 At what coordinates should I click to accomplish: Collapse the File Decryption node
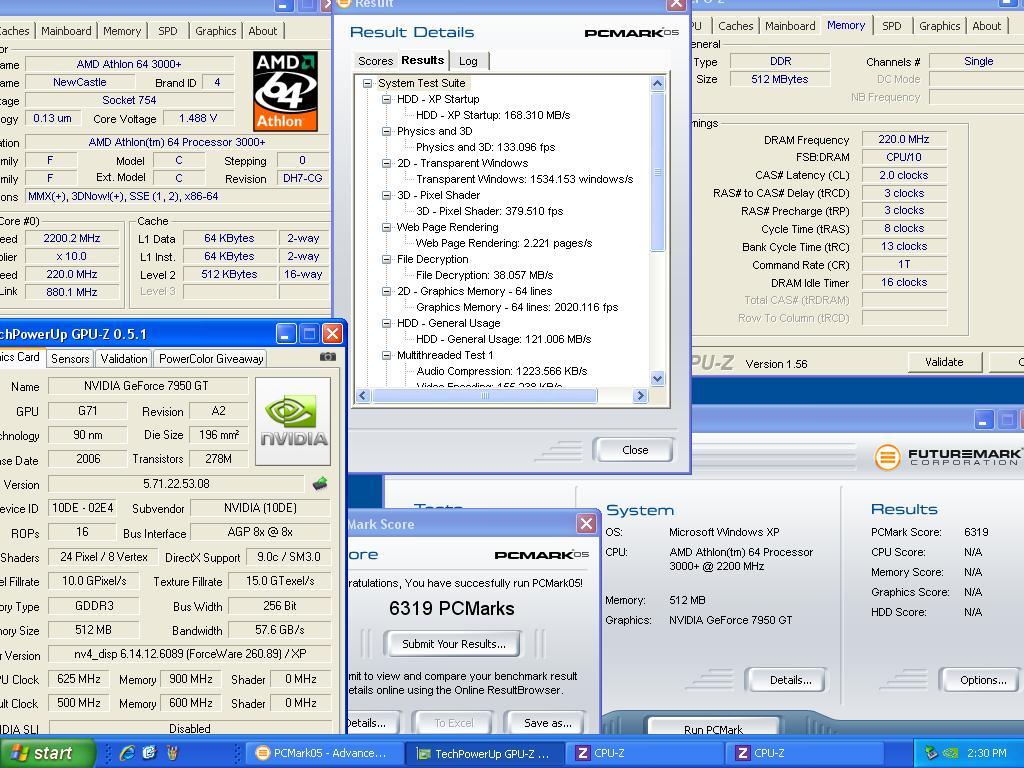pos(386,259)
